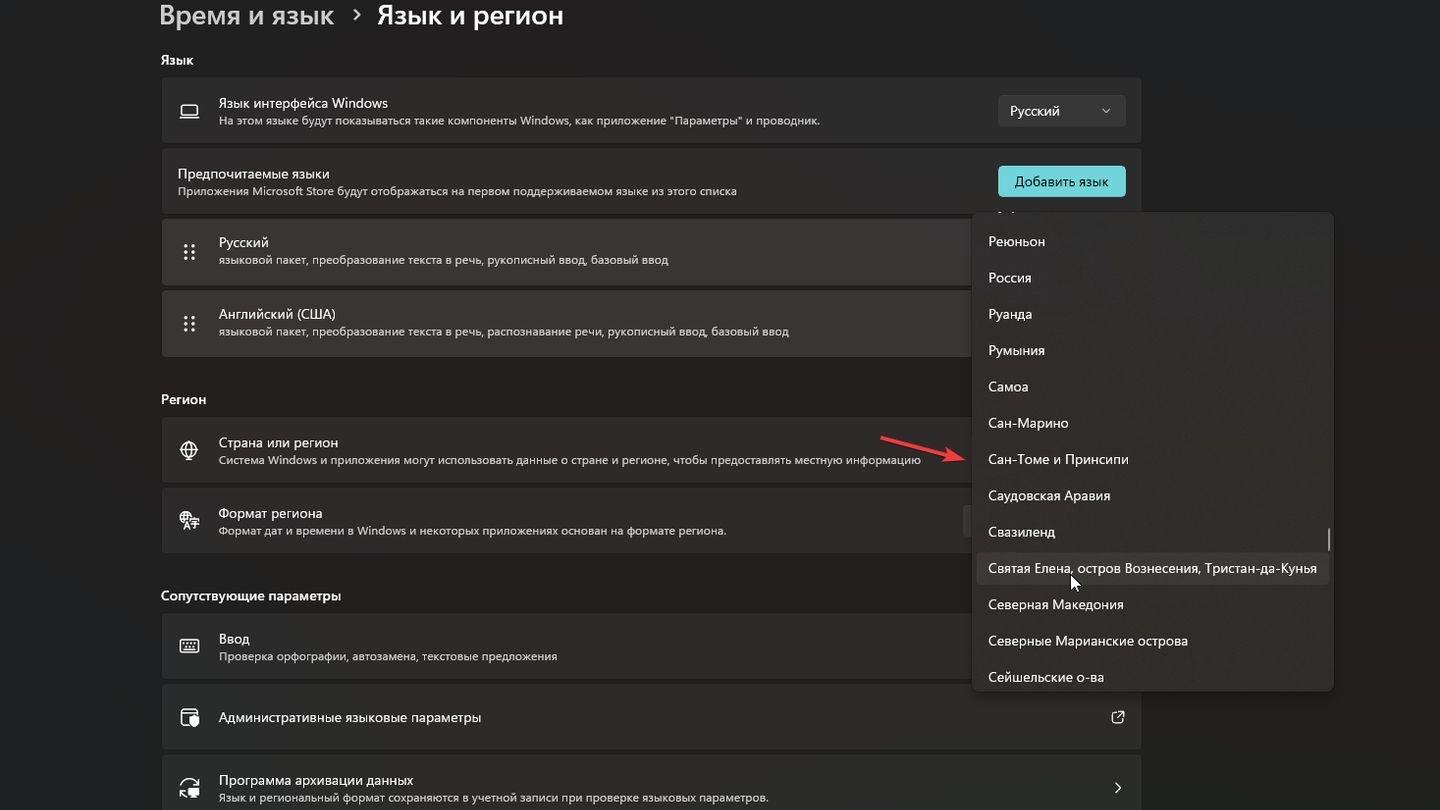Click the regional format icon beside Формат региона
The height and width of the screenshot is (810, 1440).
tap(189, 520)
